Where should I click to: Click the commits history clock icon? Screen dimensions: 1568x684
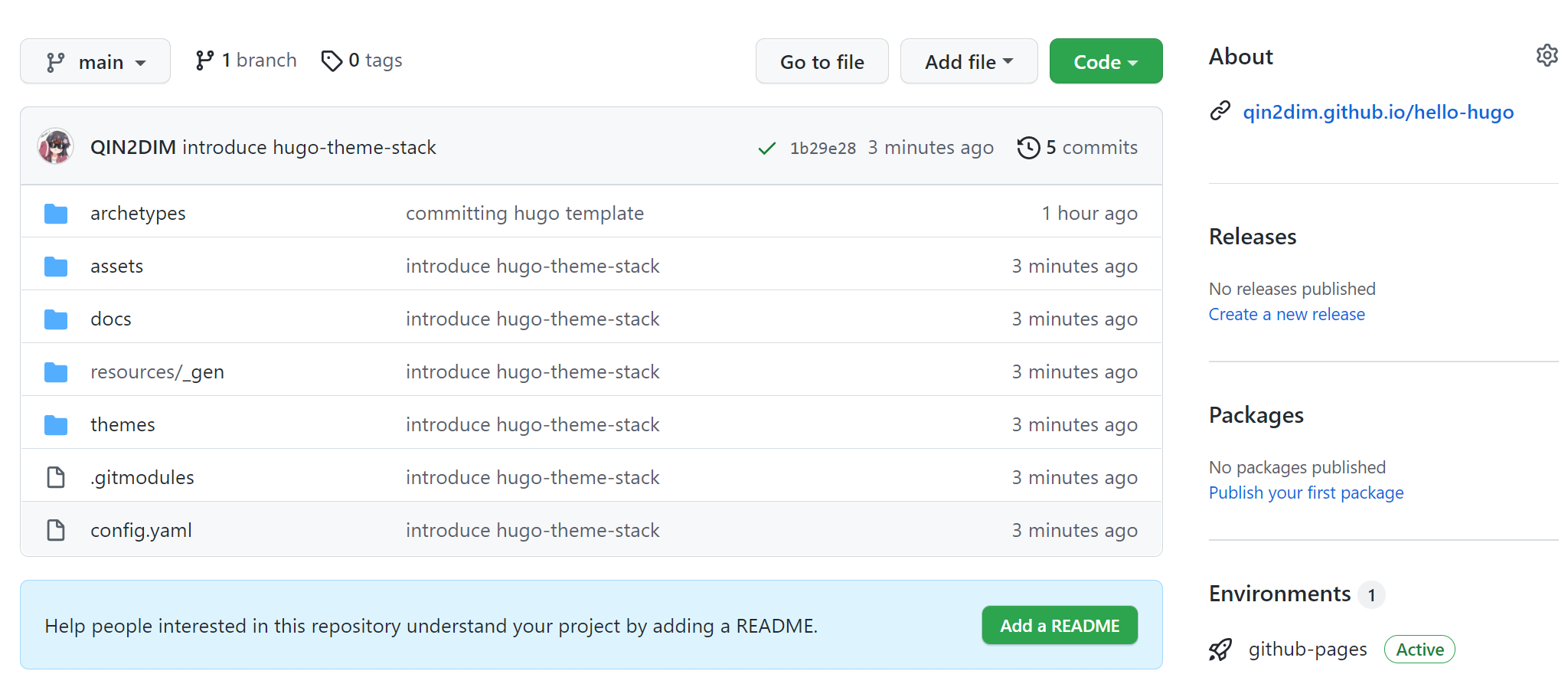(x=1028, y=147)
